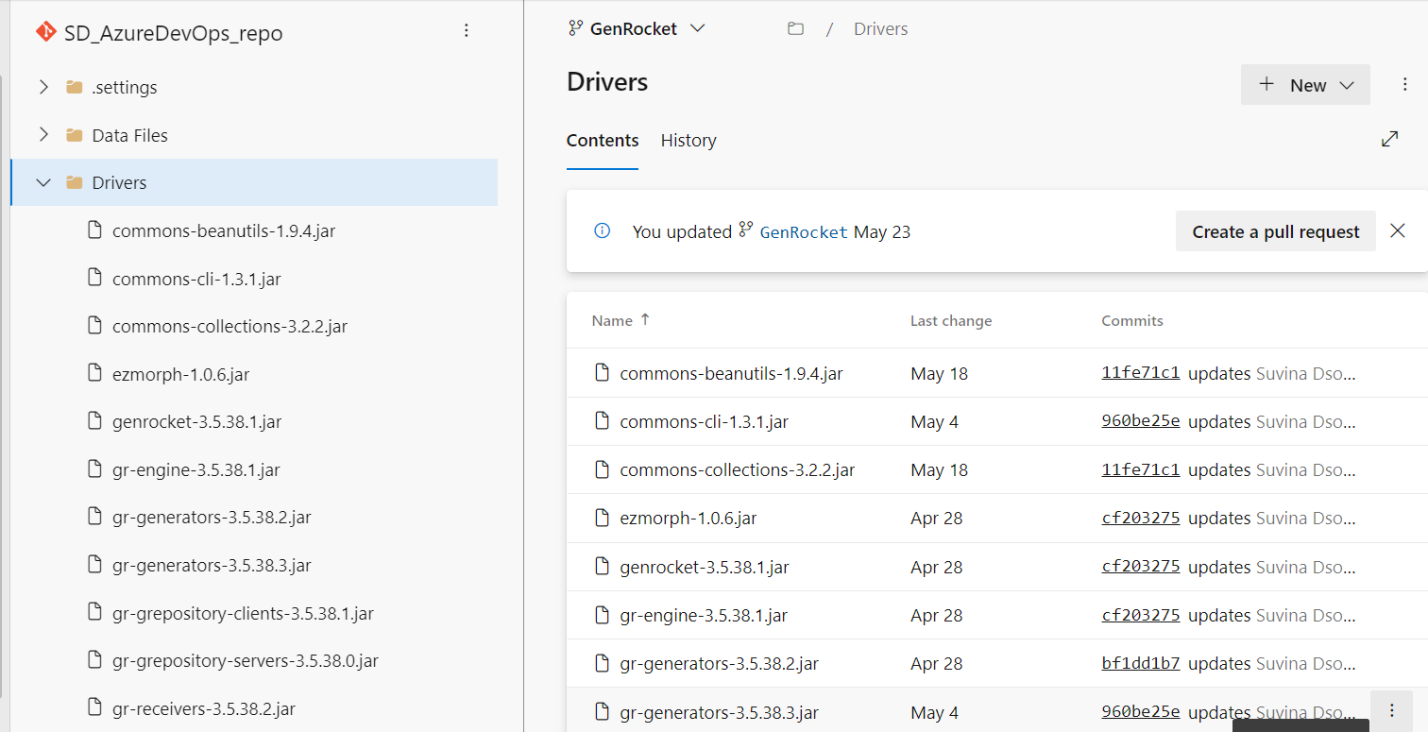The height and width of the screenshot is (732, 1428).
Task: Click the SD_AzureDevOps_repo git repository icon
Action: pos(46,32)
